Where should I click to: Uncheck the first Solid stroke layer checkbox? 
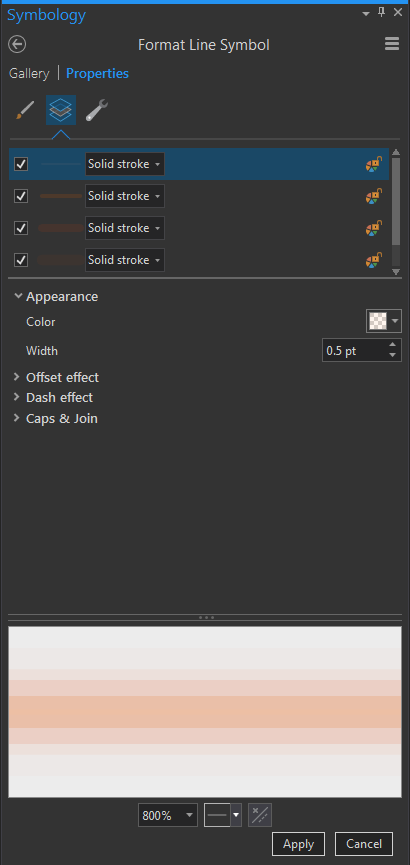(21, 164)
